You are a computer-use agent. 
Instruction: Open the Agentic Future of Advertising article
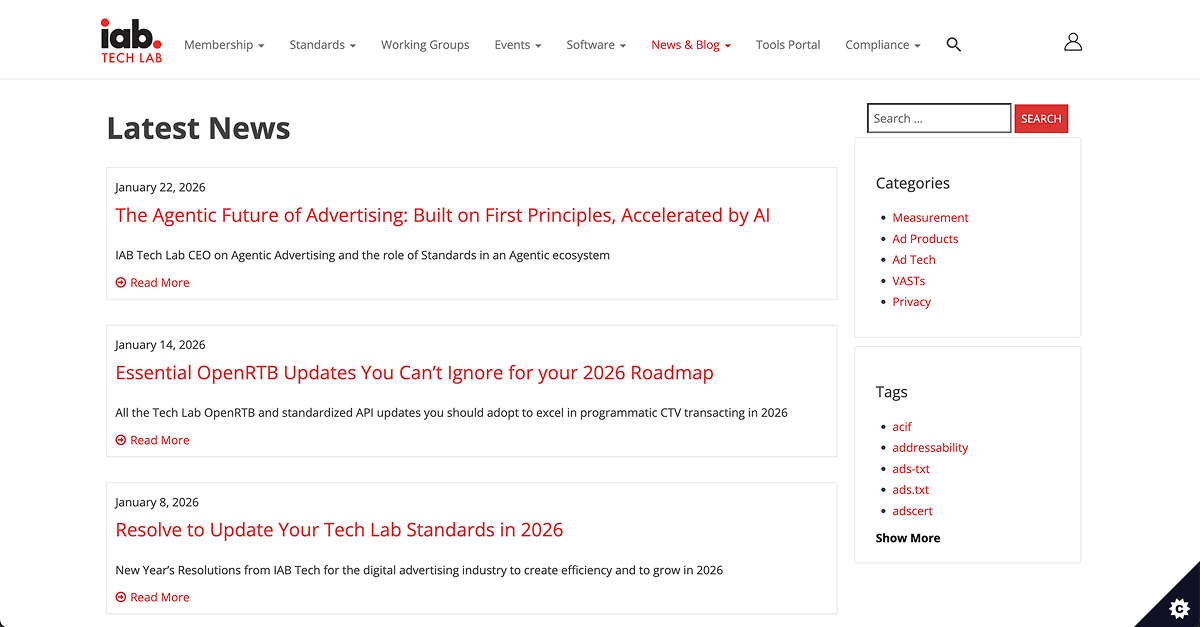(x=442, y=216)
